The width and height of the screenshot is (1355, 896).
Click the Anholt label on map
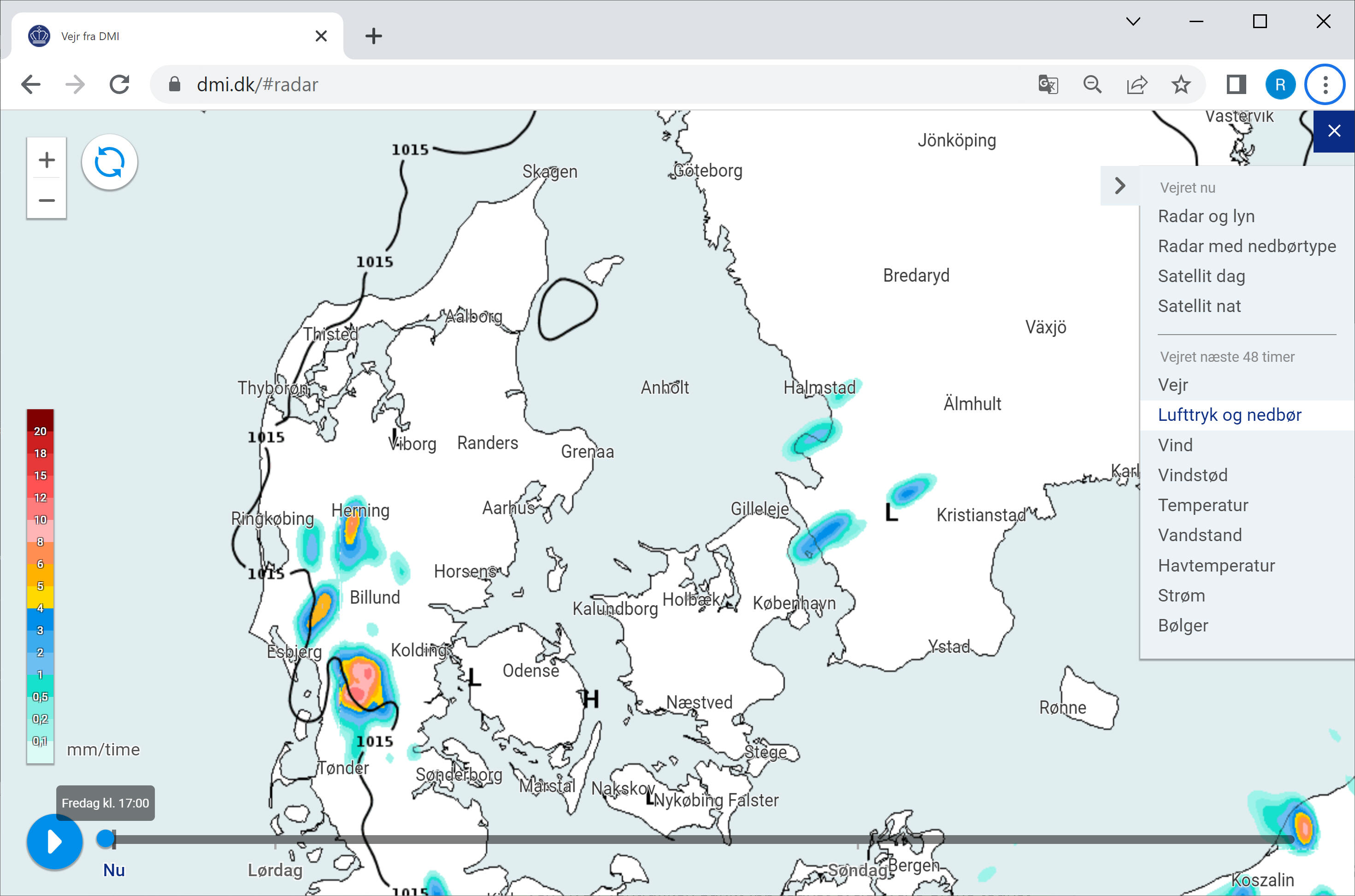point(664,388)
